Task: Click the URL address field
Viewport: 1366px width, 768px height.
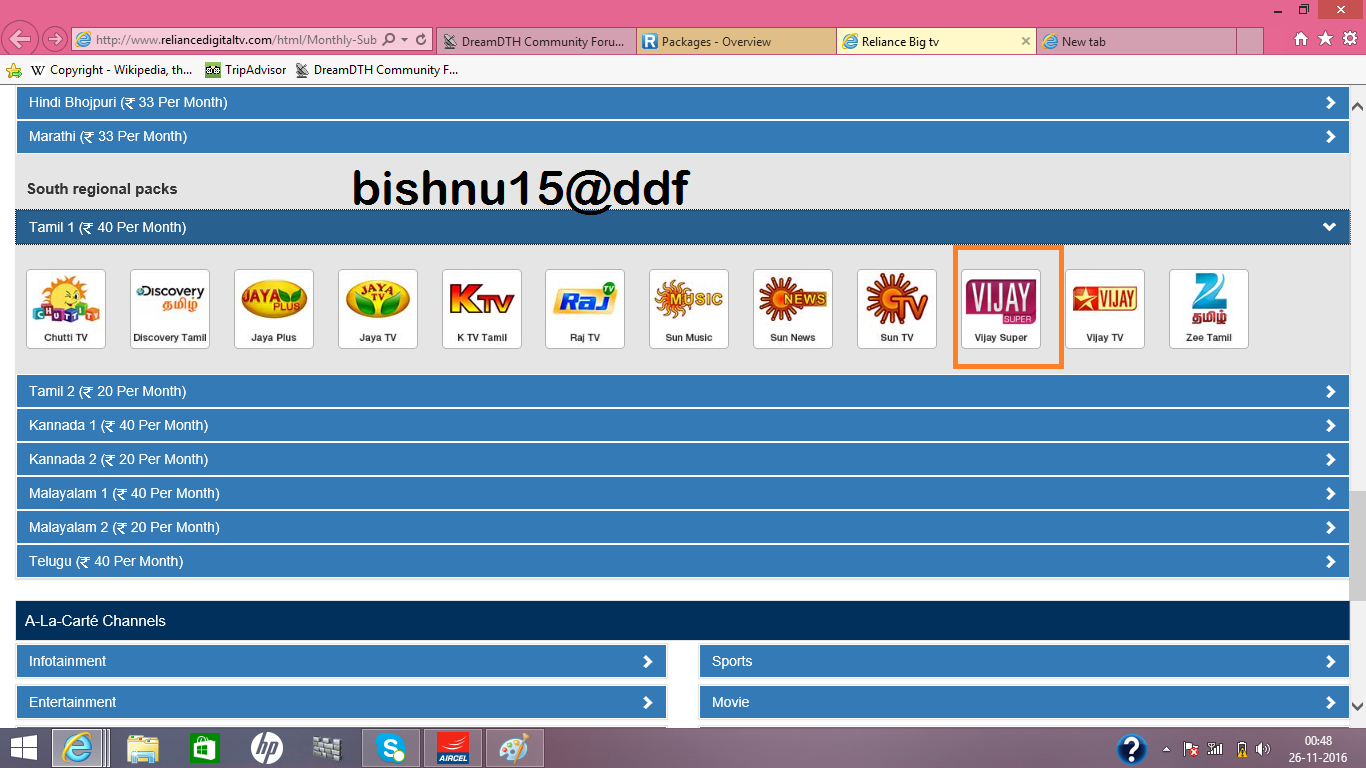Action: [x=236, y=40]
